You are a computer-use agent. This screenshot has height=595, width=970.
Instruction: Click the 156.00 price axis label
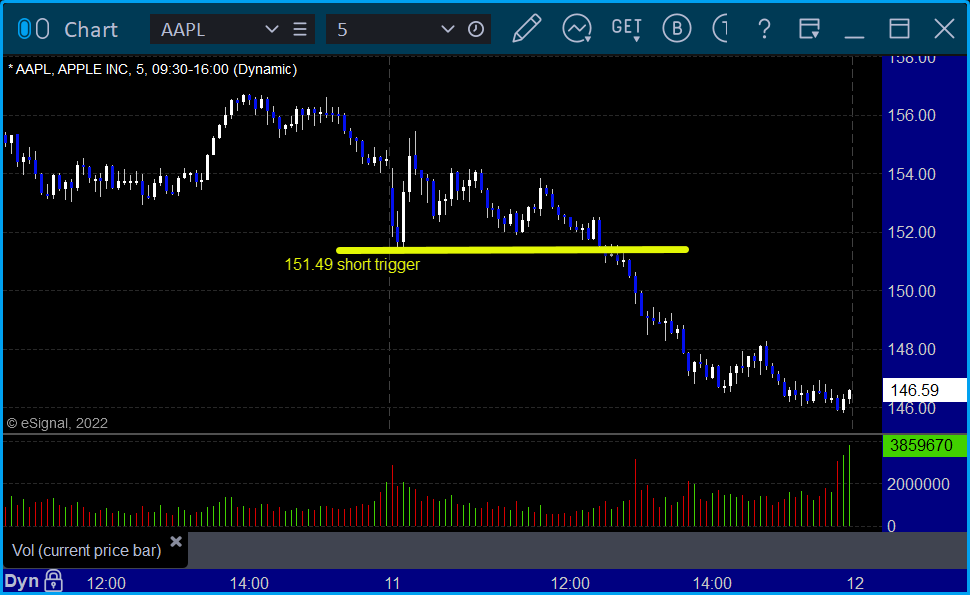pyautogui.click(x=911, y=116)
